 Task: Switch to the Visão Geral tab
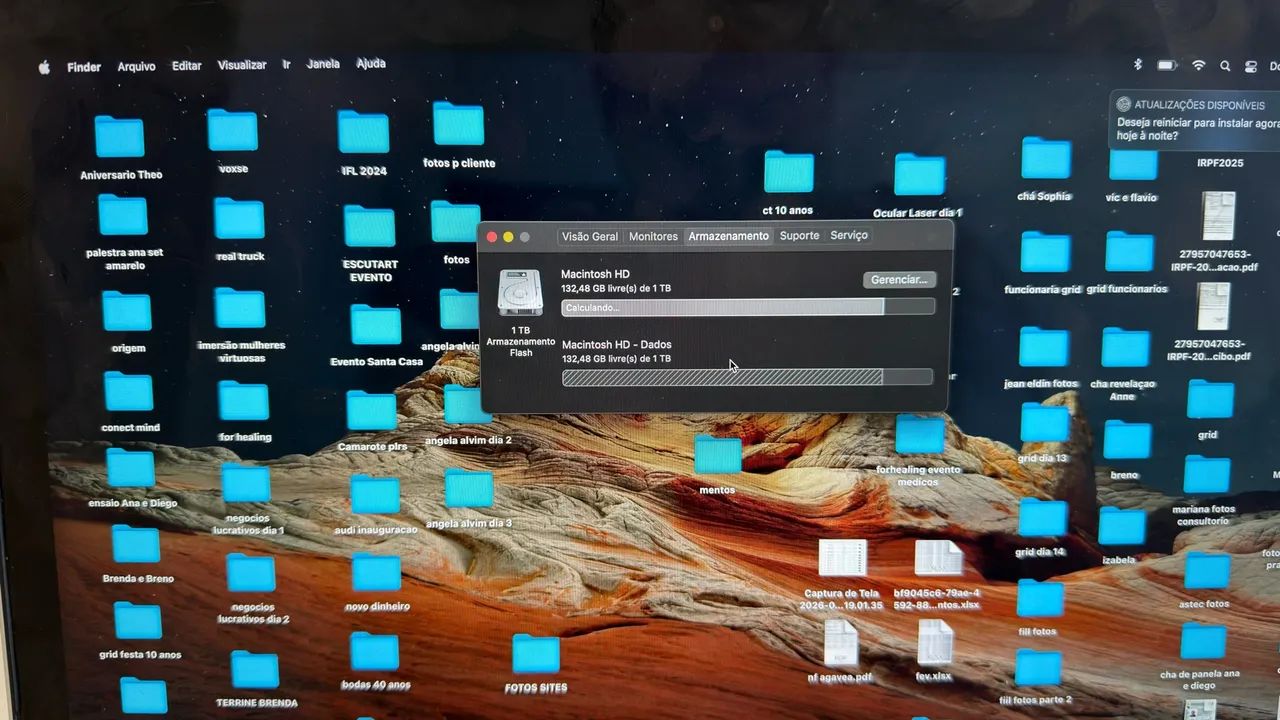pyautogui.click(x=590, y=237)
